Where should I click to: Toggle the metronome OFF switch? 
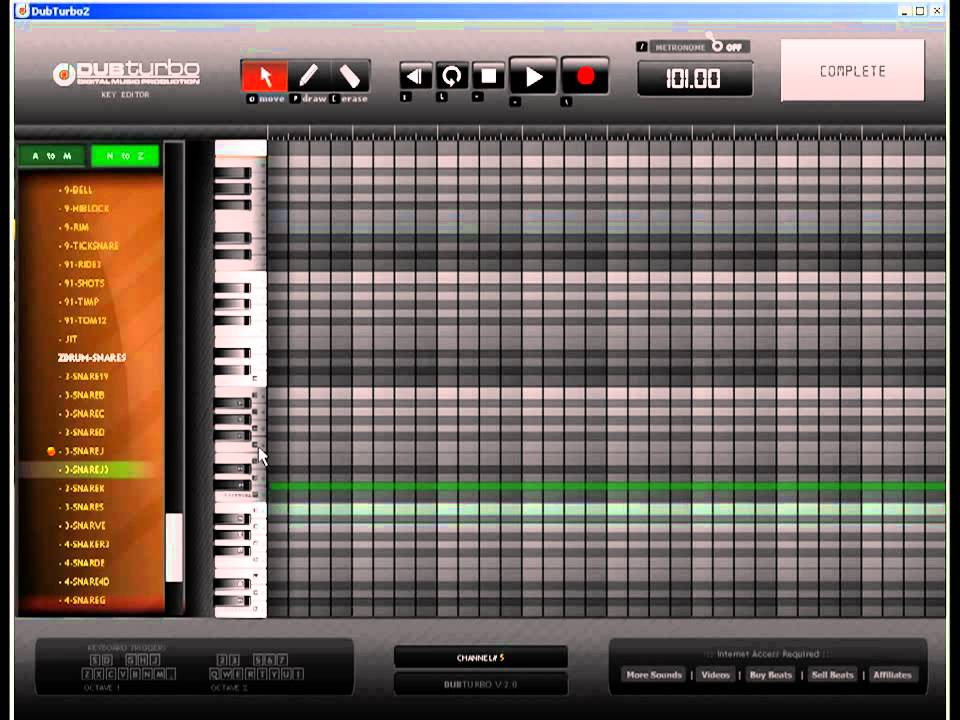[x=726, y=47]
